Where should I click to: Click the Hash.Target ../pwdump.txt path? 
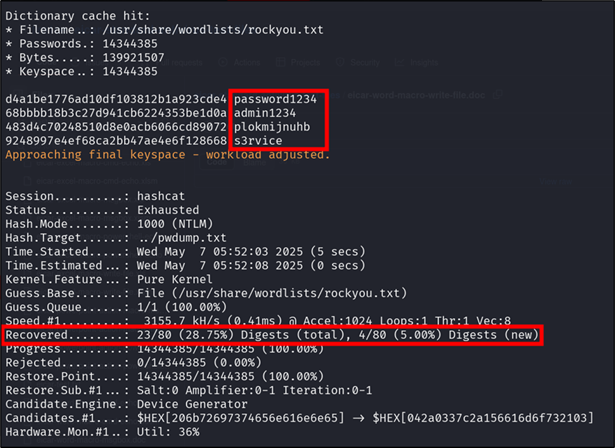click(182, 238)
